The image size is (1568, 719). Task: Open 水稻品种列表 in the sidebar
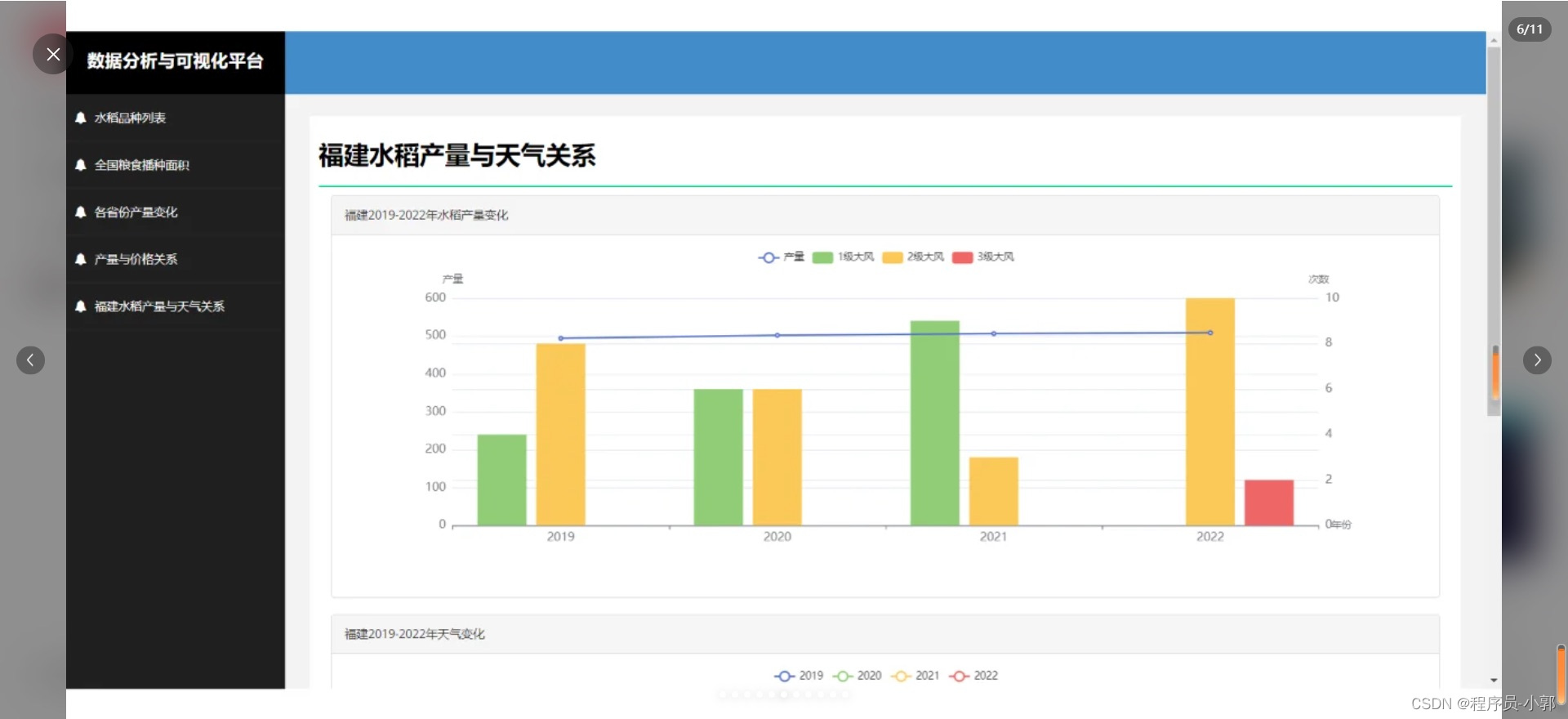pos(130,118)
